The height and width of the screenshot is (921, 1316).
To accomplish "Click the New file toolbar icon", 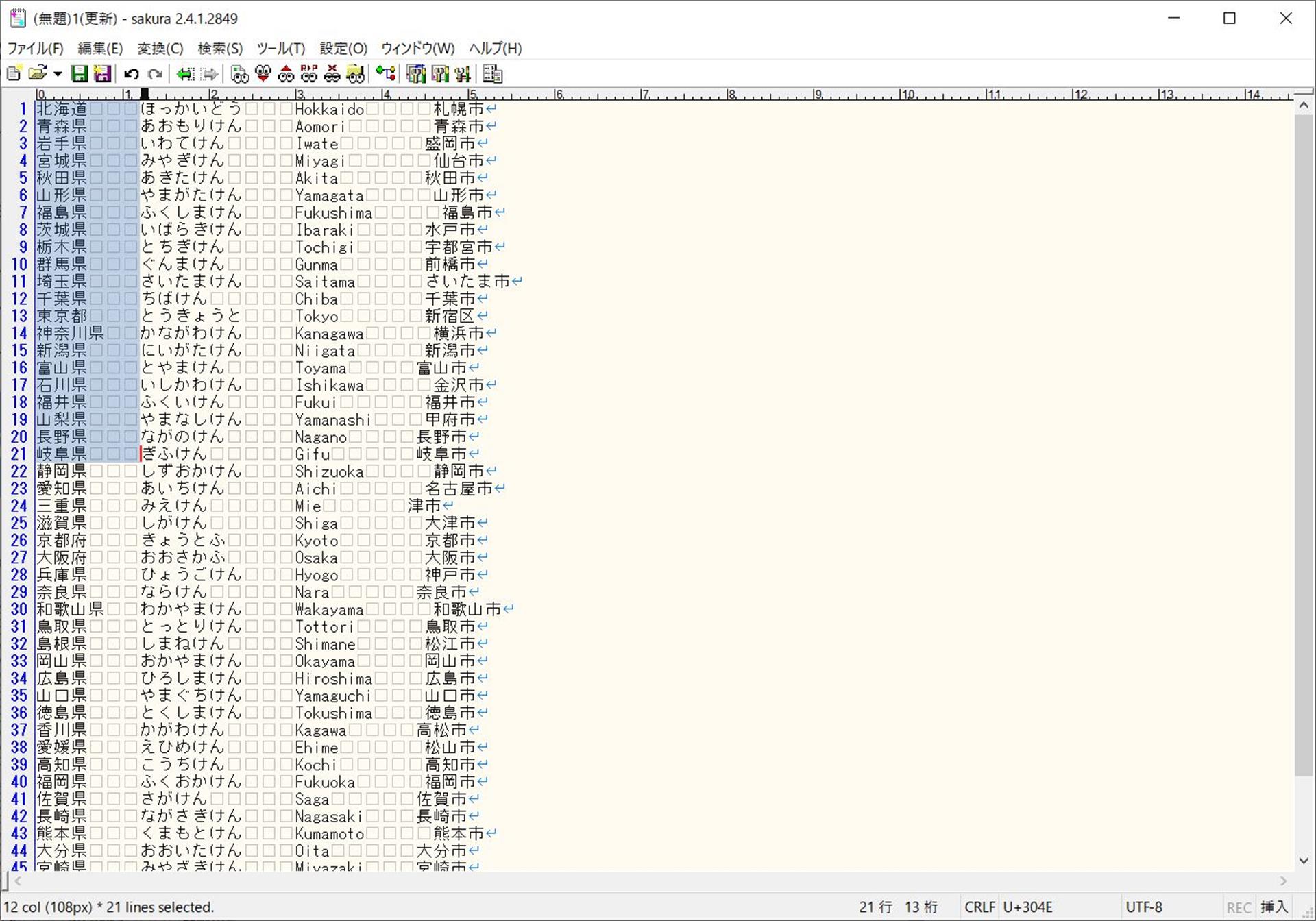I will tap(14, 73).
